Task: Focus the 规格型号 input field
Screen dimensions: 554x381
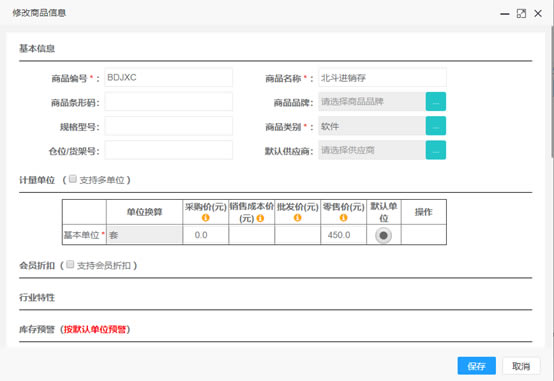Action: (169, 126)
